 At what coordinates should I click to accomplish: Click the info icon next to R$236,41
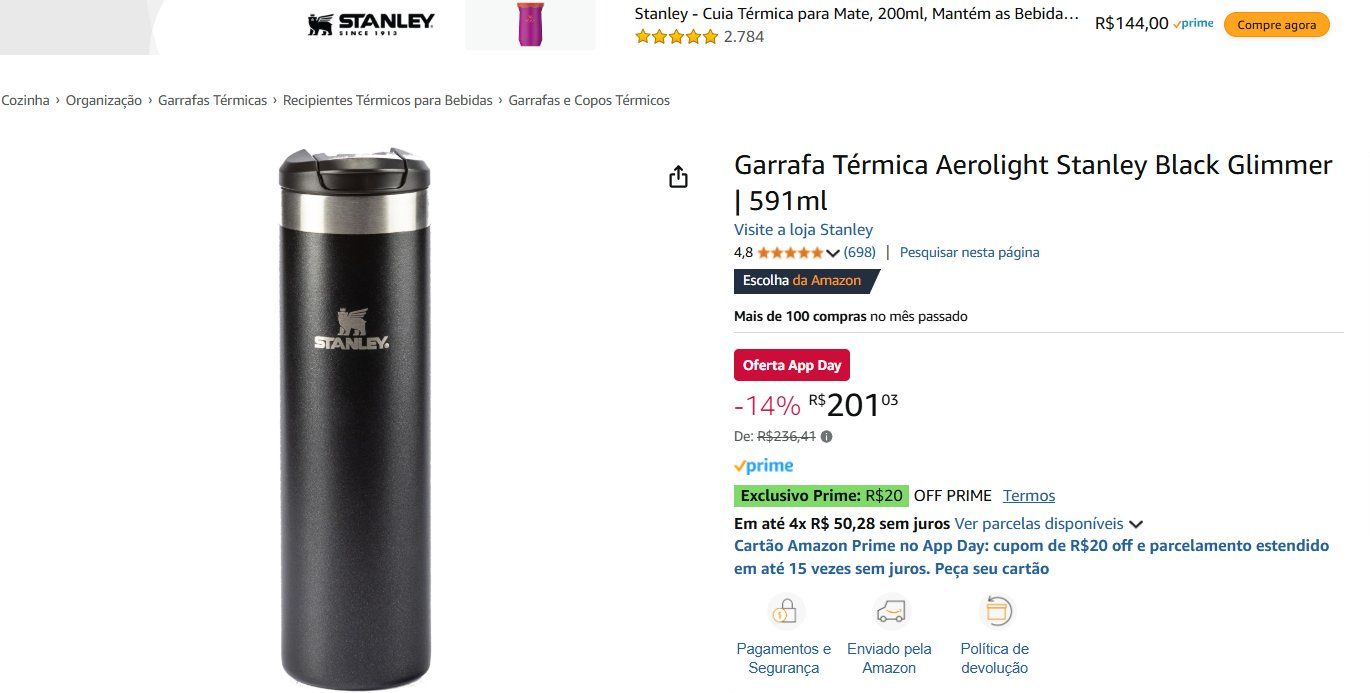pos(826,436)
